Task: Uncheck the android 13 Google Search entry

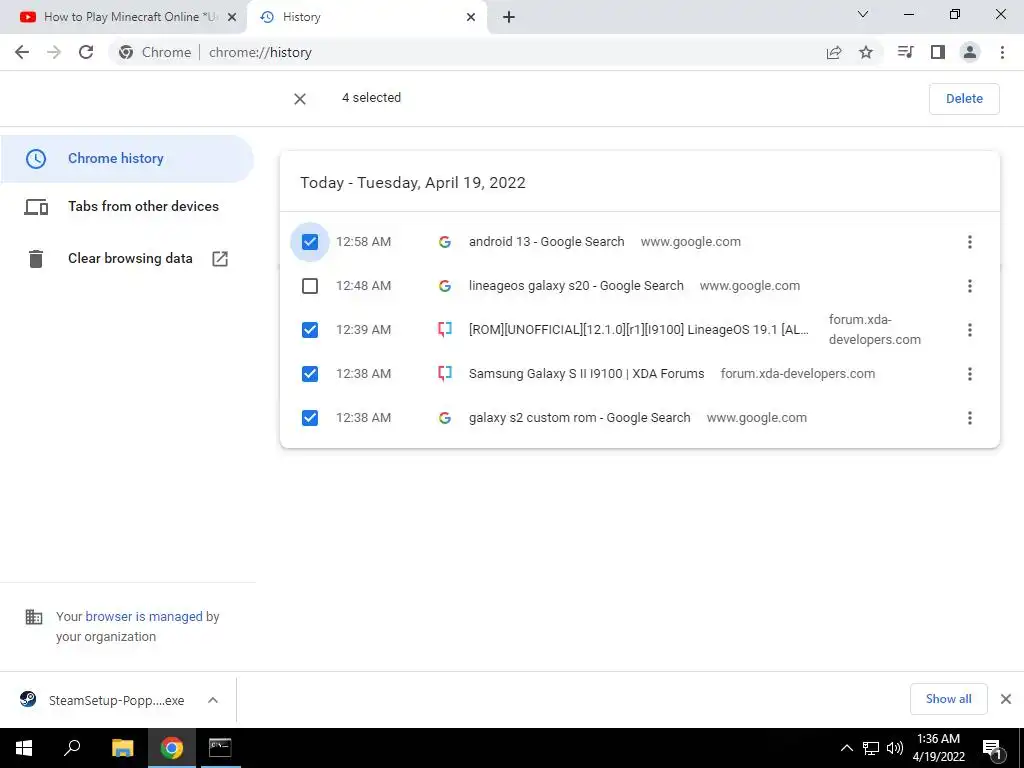Action: pyautogui.click(x=310, y=242)
